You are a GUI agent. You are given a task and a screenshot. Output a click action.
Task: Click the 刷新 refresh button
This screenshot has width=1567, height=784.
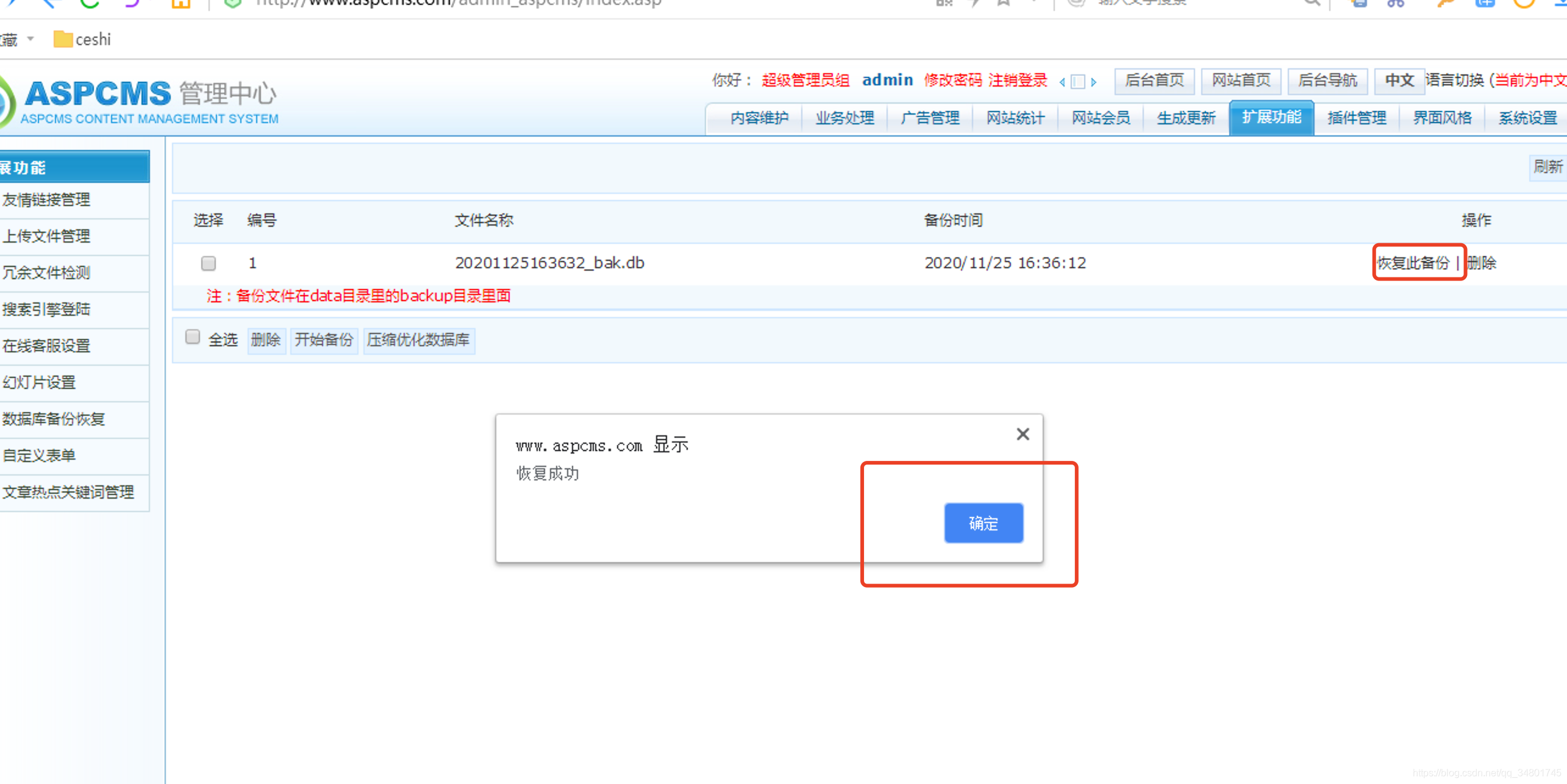(1547, 166)
